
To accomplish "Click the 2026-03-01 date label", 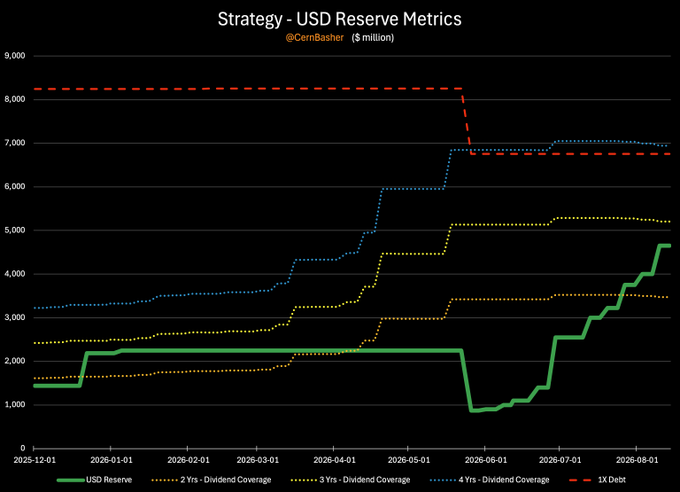I will pyautogui.click(x=258, y=460).
